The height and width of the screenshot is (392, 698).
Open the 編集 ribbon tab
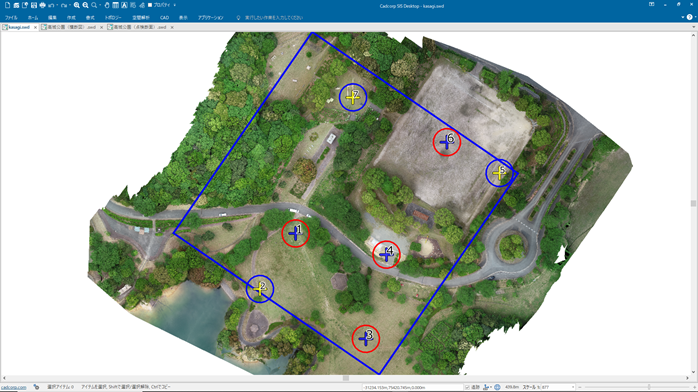click(52, 18)
